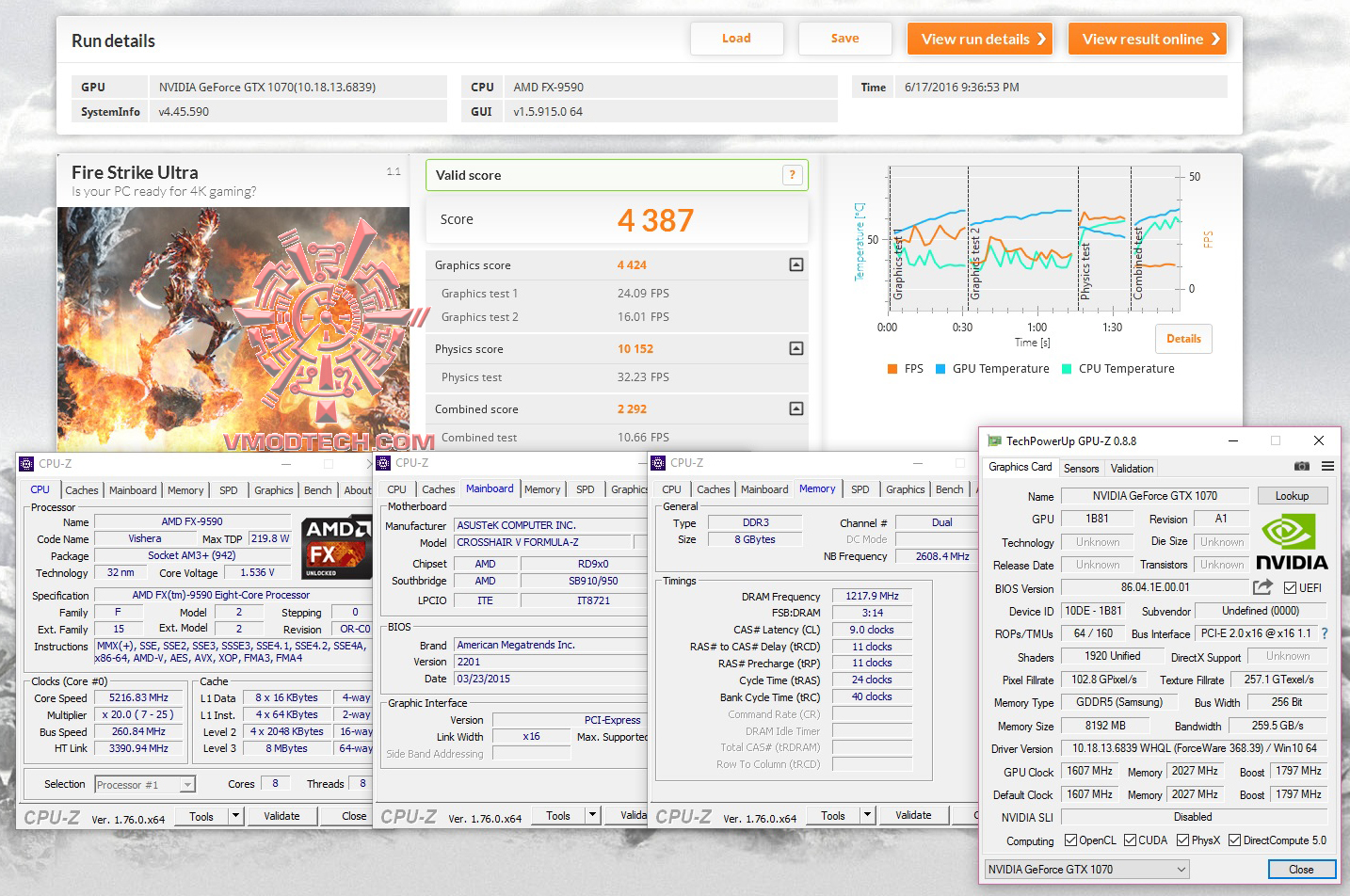The width and height of the screenshot is (1350, 896).
Task: Click View result online button
Action: pos(1148,39)
